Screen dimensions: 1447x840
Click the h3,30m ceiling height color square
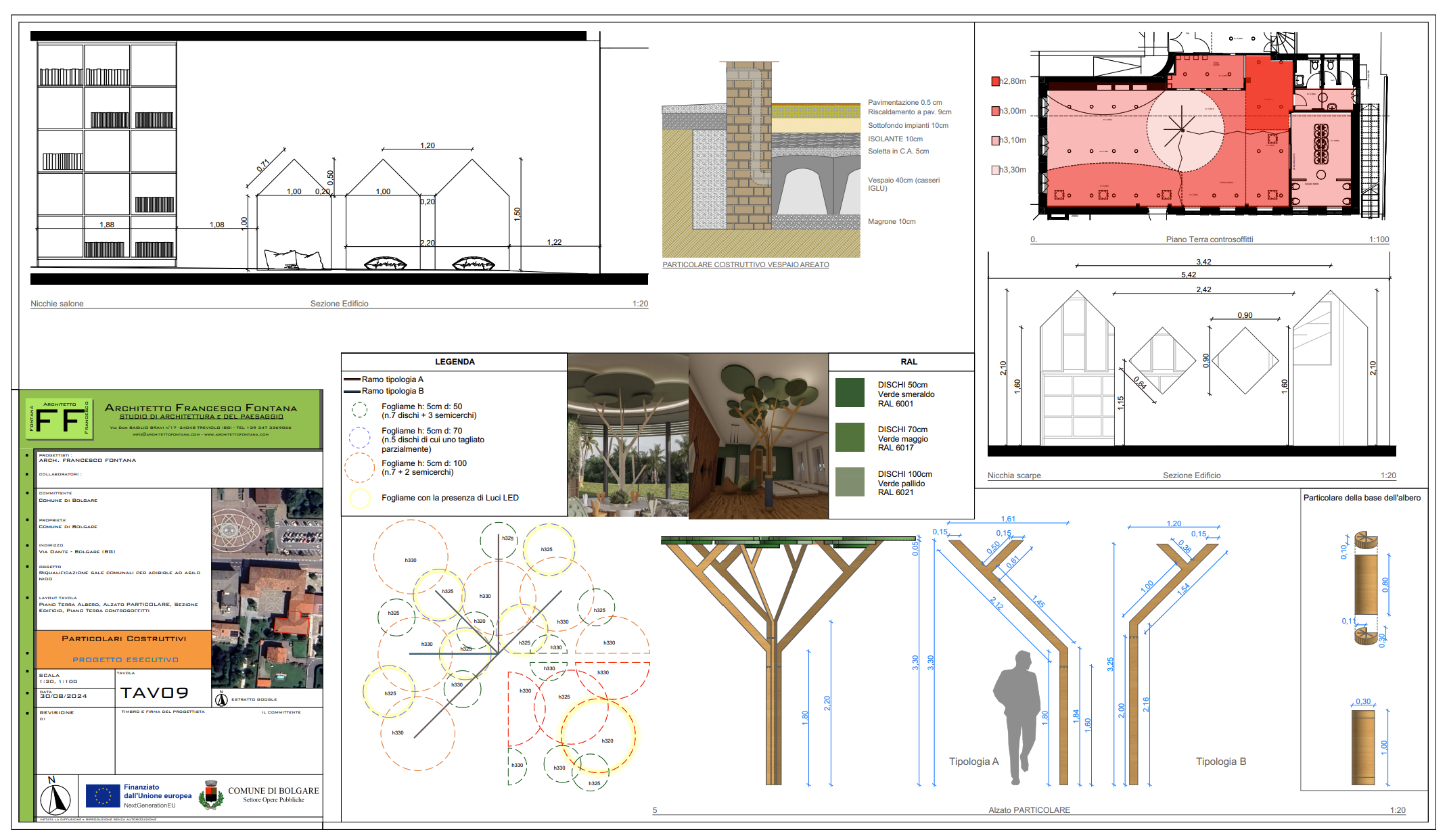coord(995,170)
